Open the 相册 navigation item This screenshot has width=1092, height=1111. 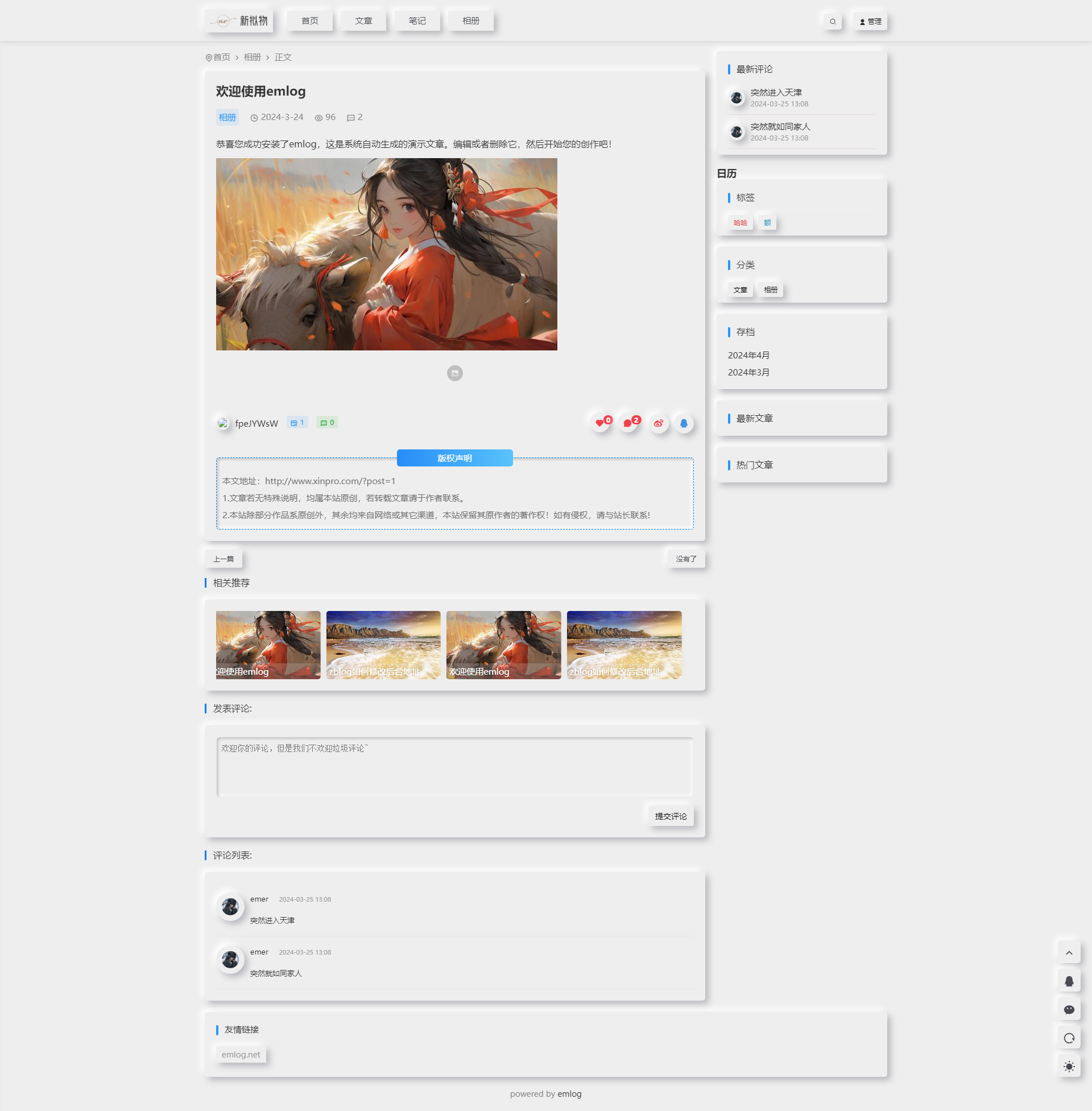click(x=471, y=20)
